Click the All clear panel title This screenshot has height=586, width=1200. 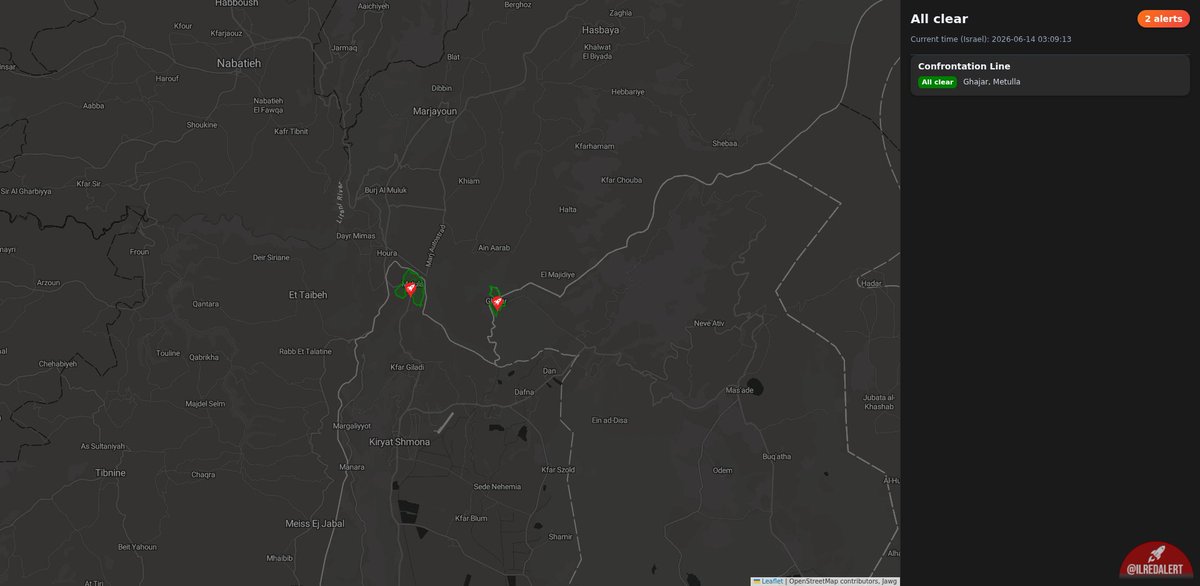939,19
